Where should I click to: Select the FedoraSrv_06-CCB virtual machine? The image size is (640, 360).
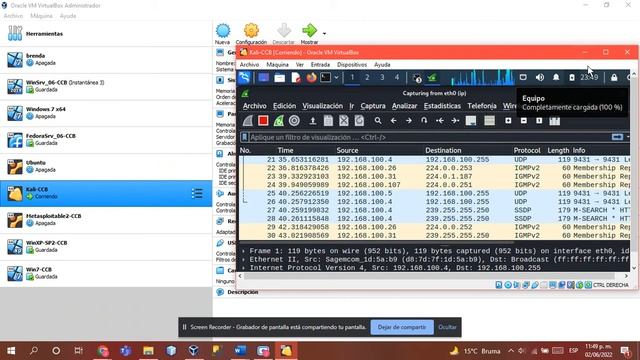click(x=106, y=140)
